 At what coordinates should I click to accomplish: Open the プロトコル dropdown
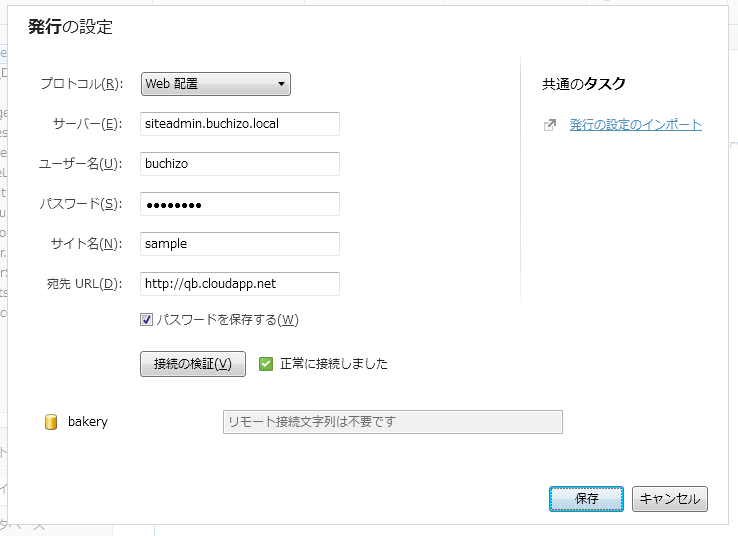click(215, 84)
